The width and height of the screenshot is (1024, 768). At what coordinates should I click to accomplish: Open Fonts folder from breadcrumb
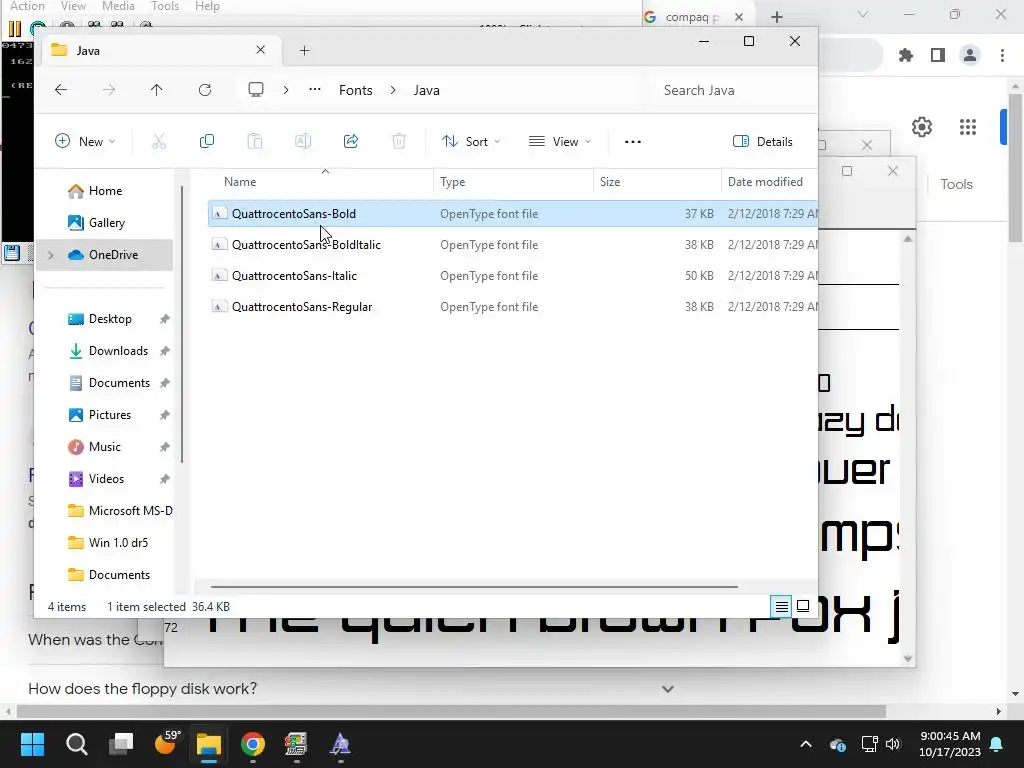click(355, 90)
